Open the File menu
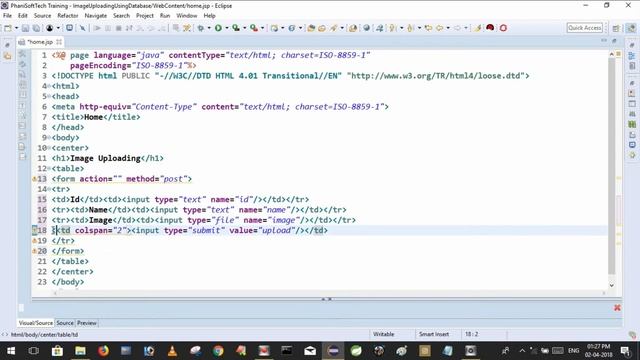The image size is (640, 360). click(7, 16)
